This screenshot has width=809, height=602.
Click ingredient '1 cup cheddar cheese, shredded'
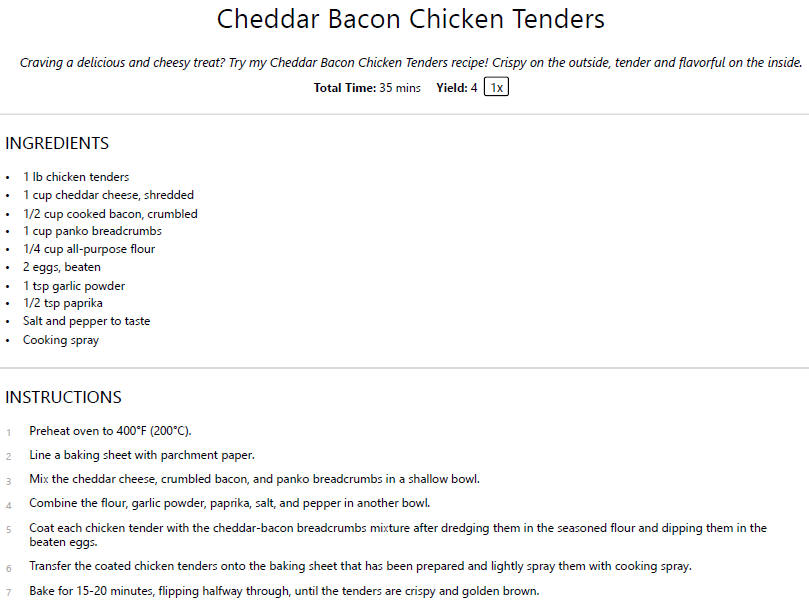108,195
